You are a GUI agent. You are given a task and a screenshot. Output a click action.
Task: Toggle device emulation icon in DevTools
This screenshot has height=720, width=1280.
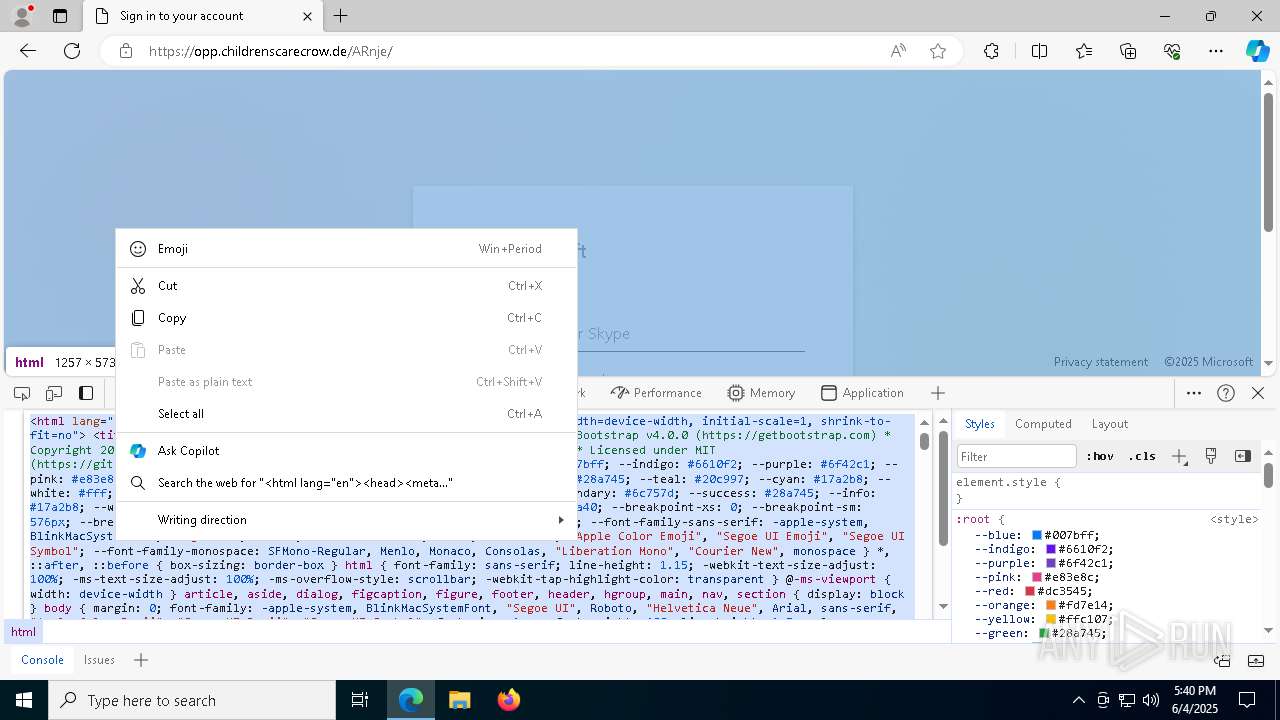[x=54, y=393]
